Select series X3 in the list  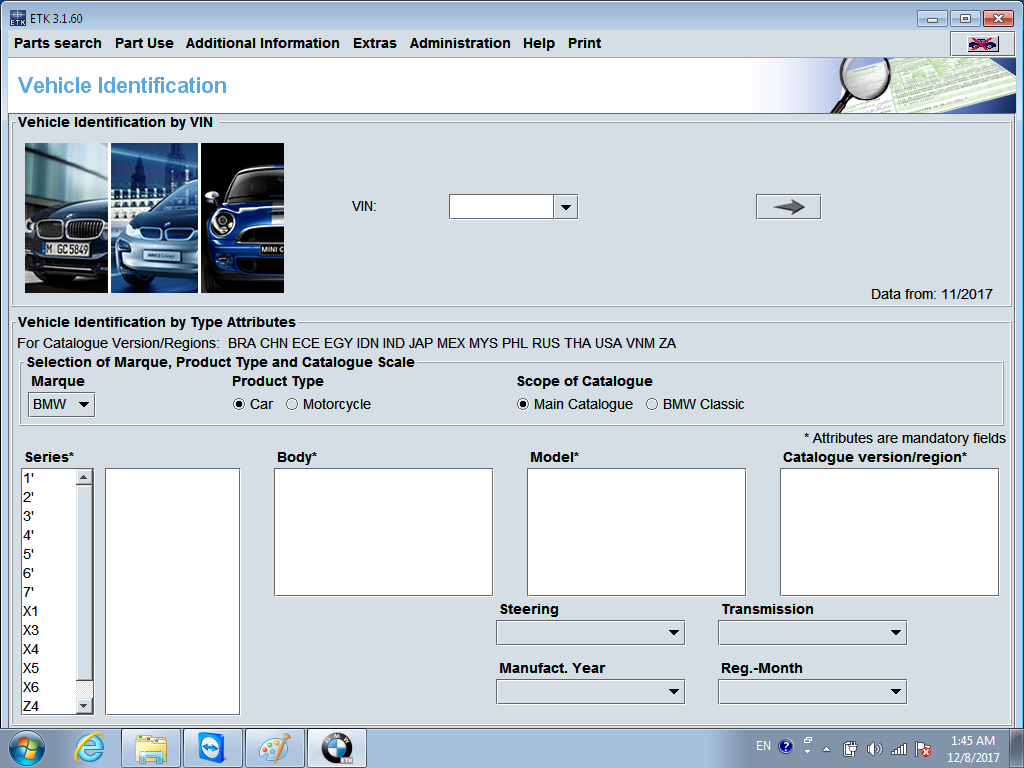point(49,630)
